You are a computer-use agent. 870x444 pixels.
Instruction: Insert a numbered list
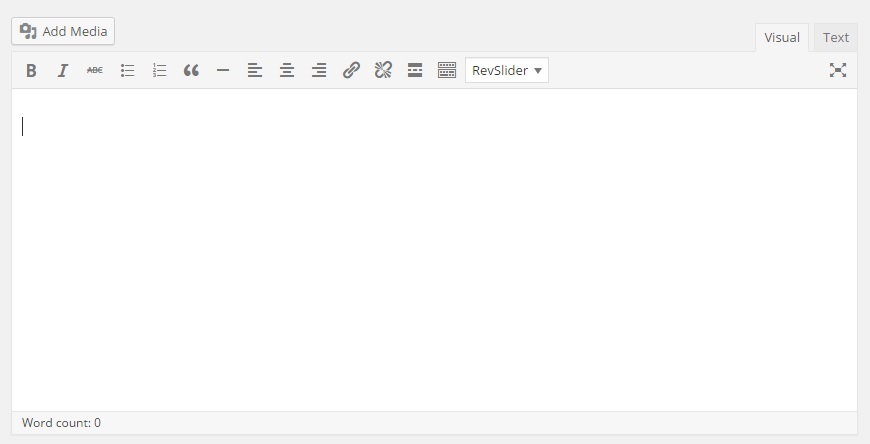tap(159, 70)
